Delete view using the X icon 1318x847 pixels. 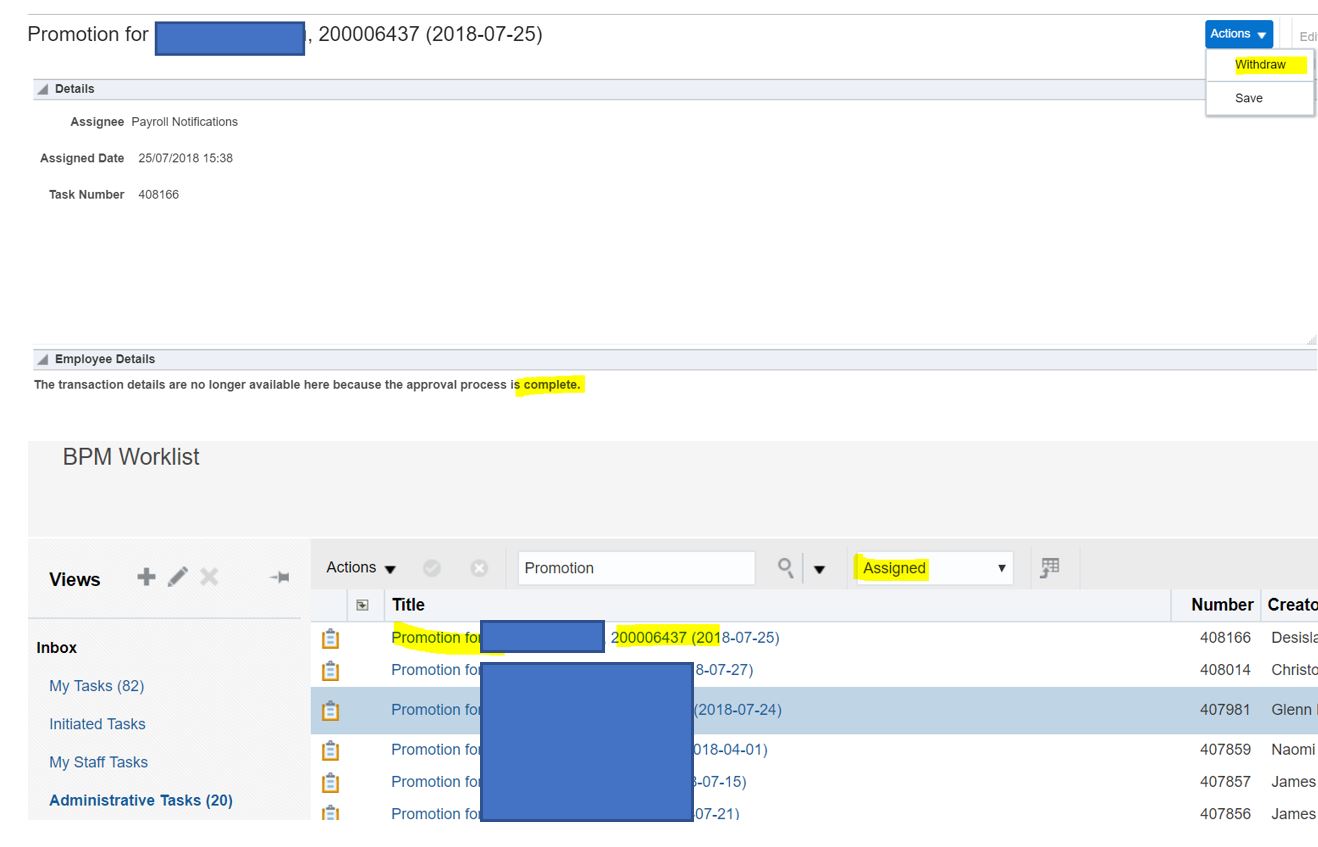coord(209,577)
